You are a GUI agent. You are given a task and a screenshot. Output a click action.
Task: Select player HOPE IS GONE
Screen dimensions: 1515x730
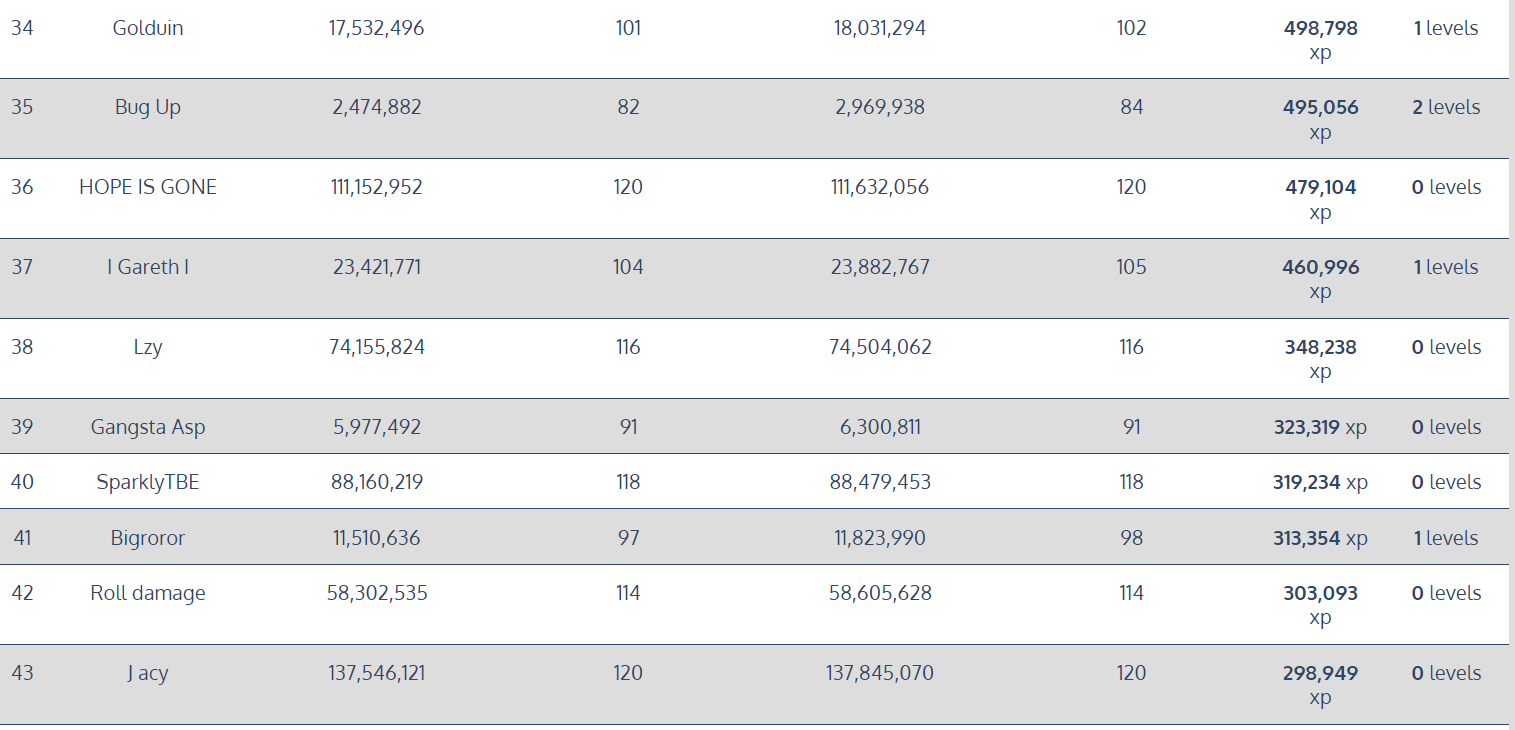pos(148,187)
